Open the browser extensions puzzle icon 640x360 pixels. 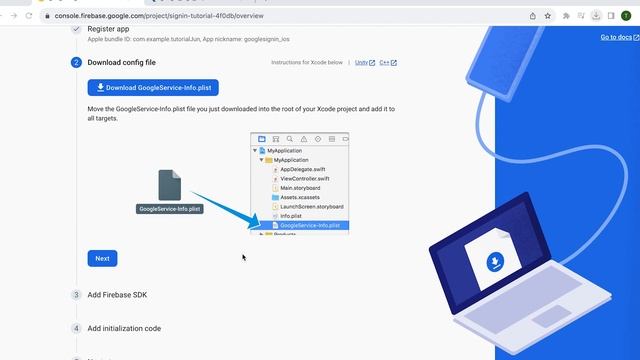566,16
